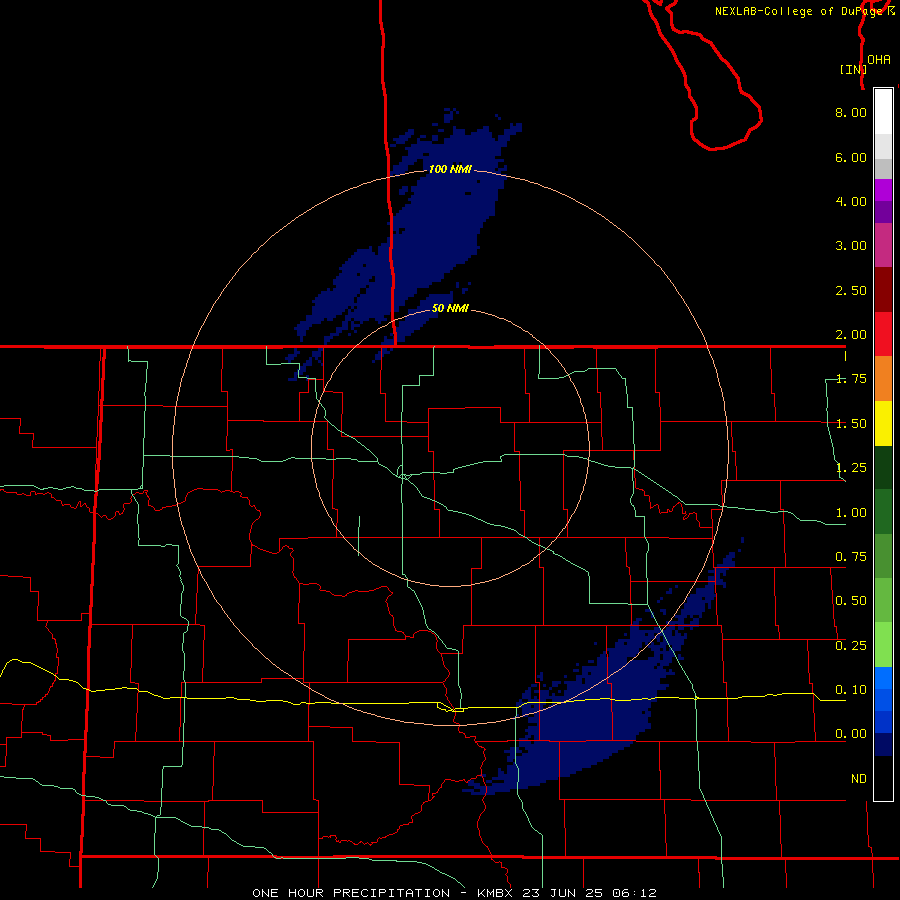Select the white swatch atop the legend

pos(883,111)
